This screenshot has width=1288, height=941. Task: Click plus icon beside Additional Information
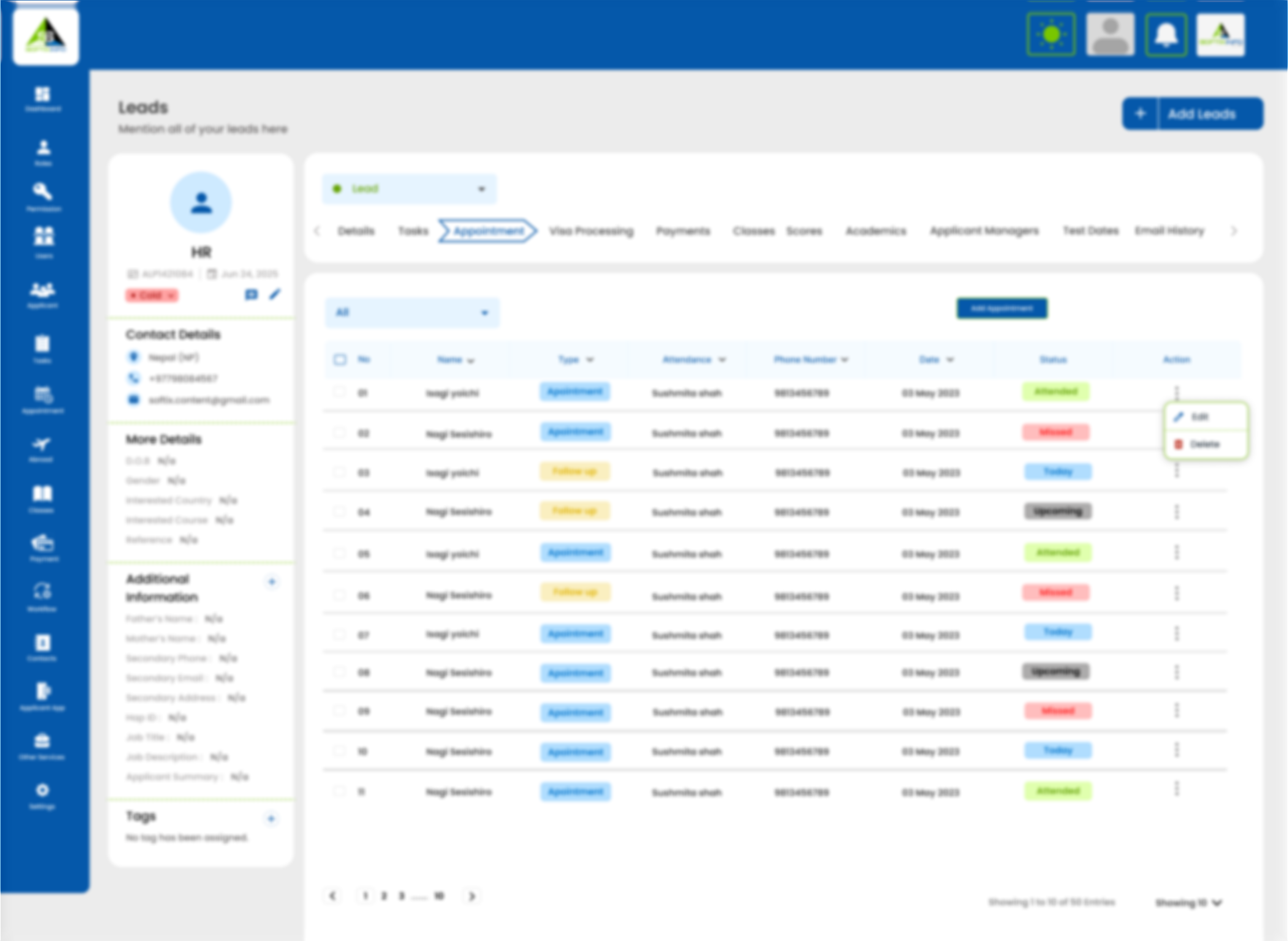click(272, 582)
